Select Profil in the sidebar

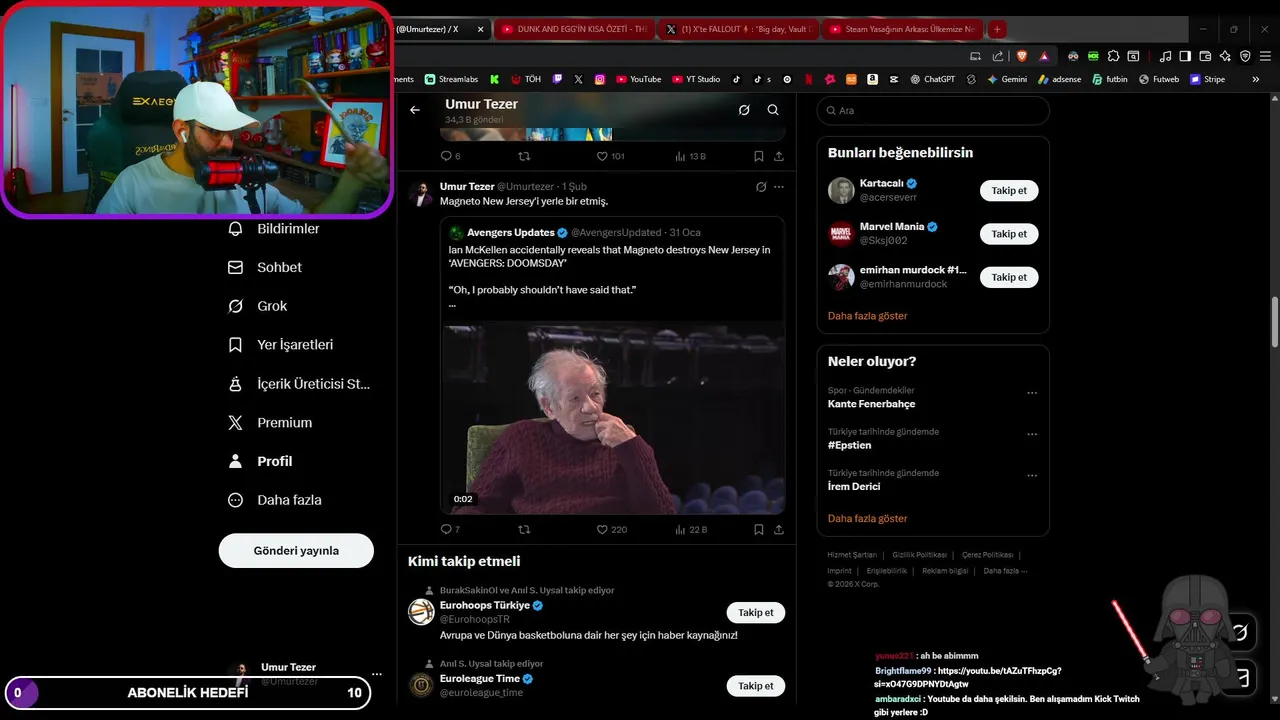pyautogui.click(x=260, y=461)
